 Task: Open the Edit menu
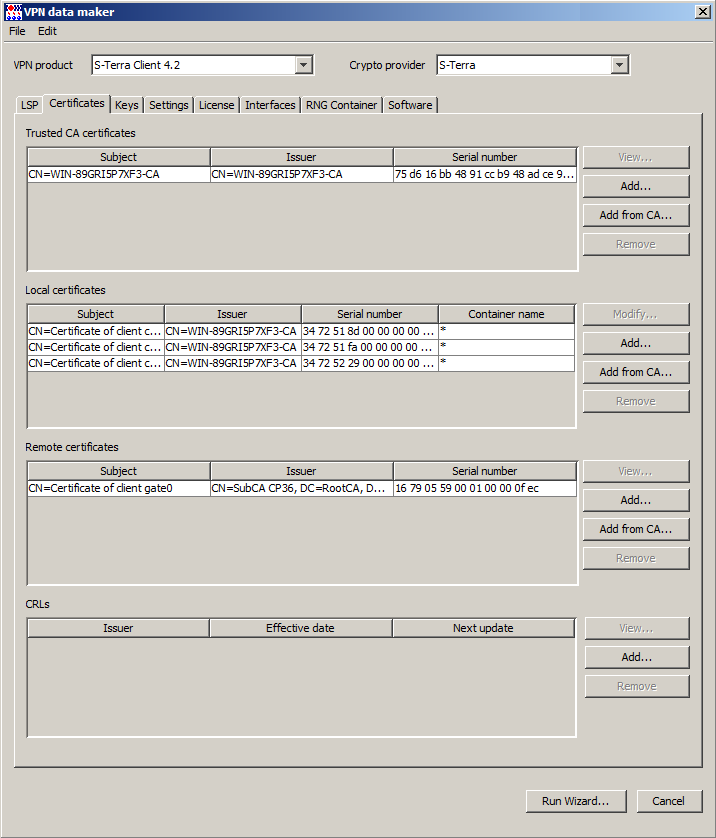click(x=47, y=31)
